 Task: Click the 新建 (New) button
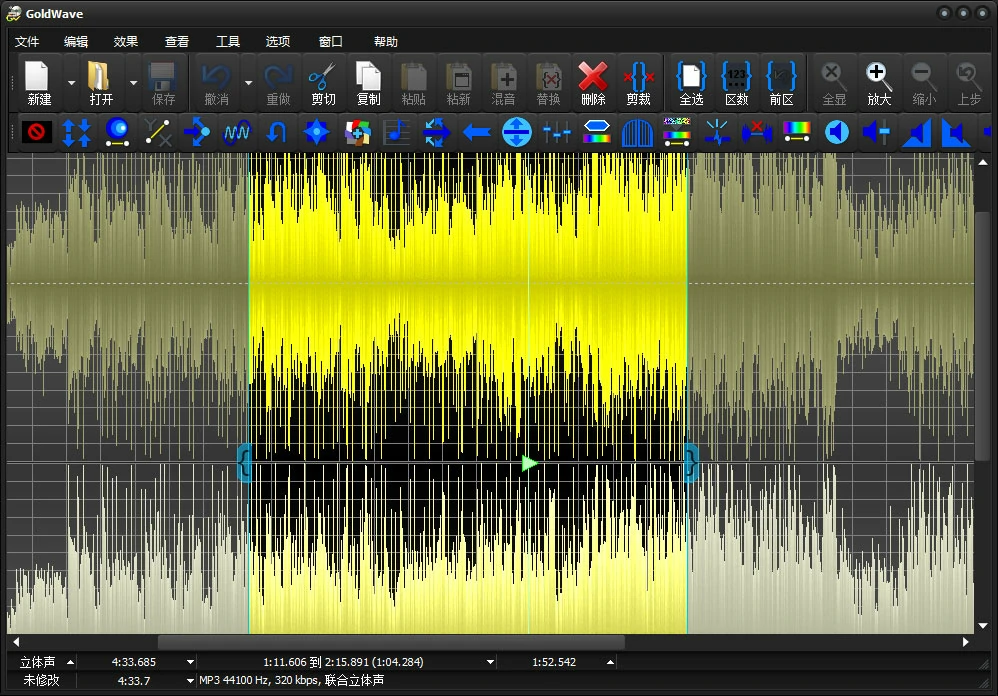coord(39,82)
